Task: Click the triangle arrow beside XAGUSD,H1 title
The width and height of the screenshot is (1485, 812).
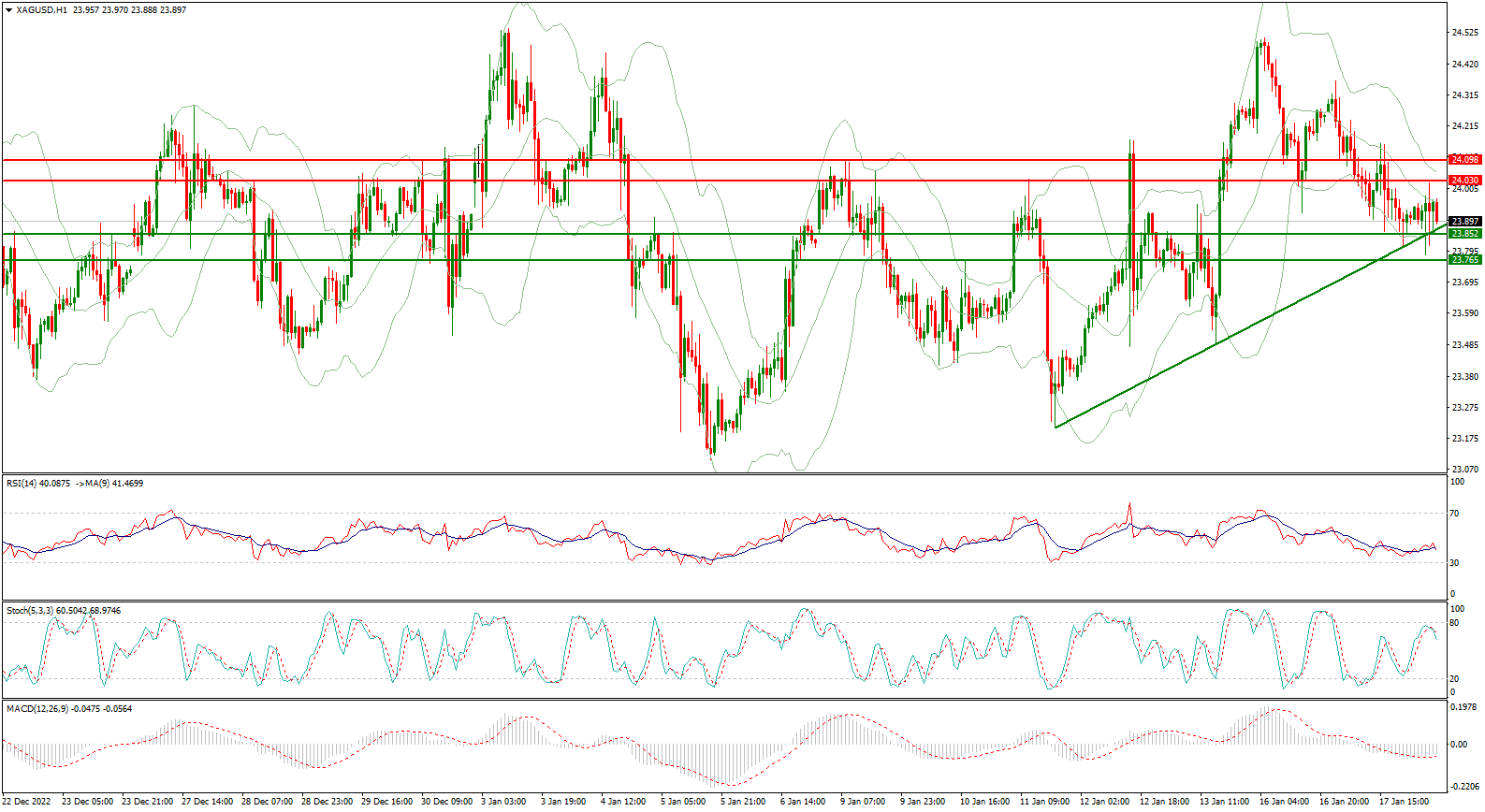Action: [x=9, y=10]
